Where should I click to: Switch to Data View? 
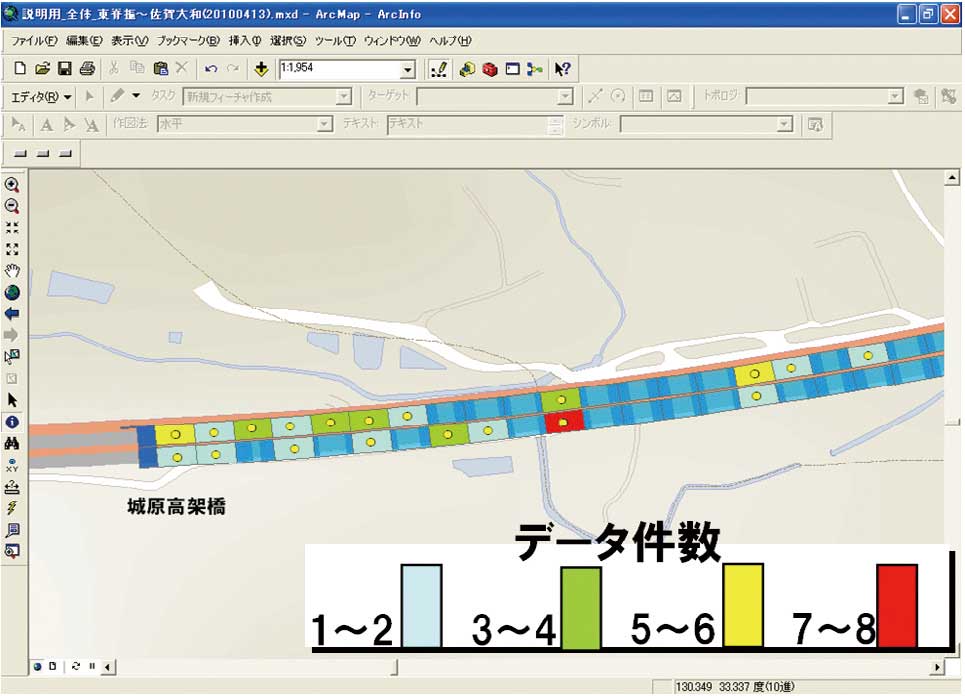(38, 666)
